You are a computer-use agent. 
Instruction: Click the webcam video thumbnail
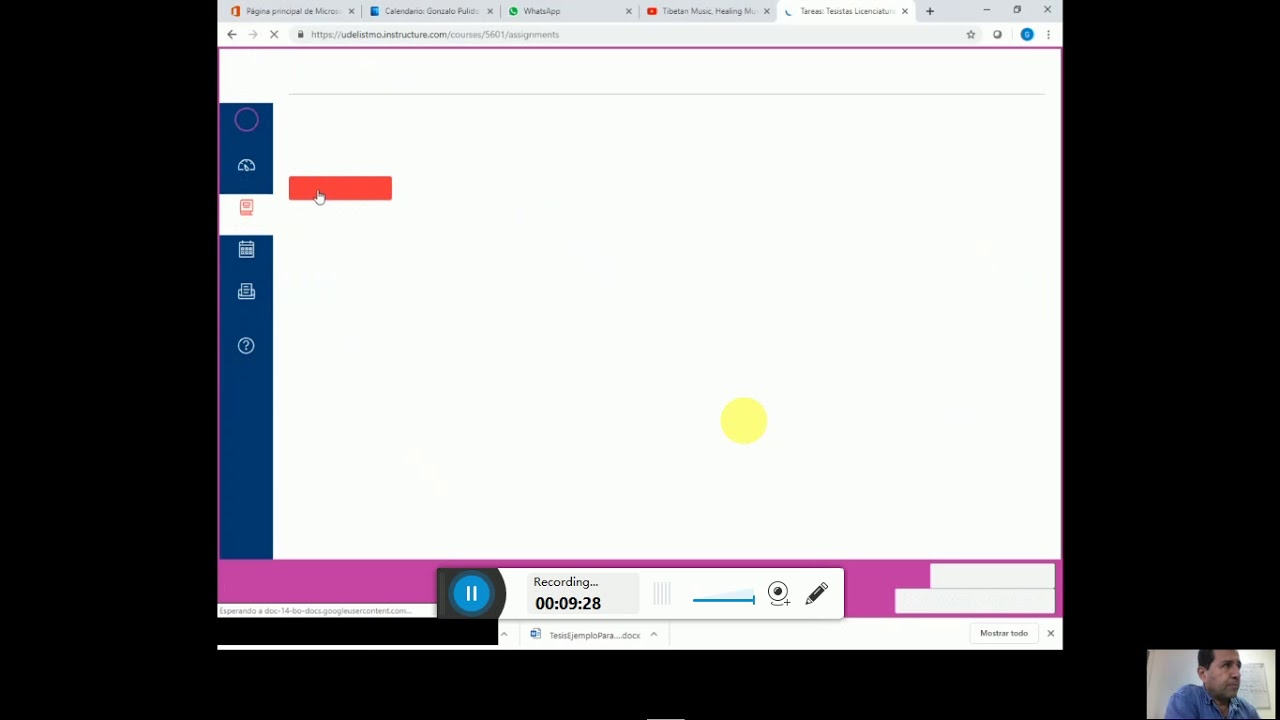point(1211,684)
